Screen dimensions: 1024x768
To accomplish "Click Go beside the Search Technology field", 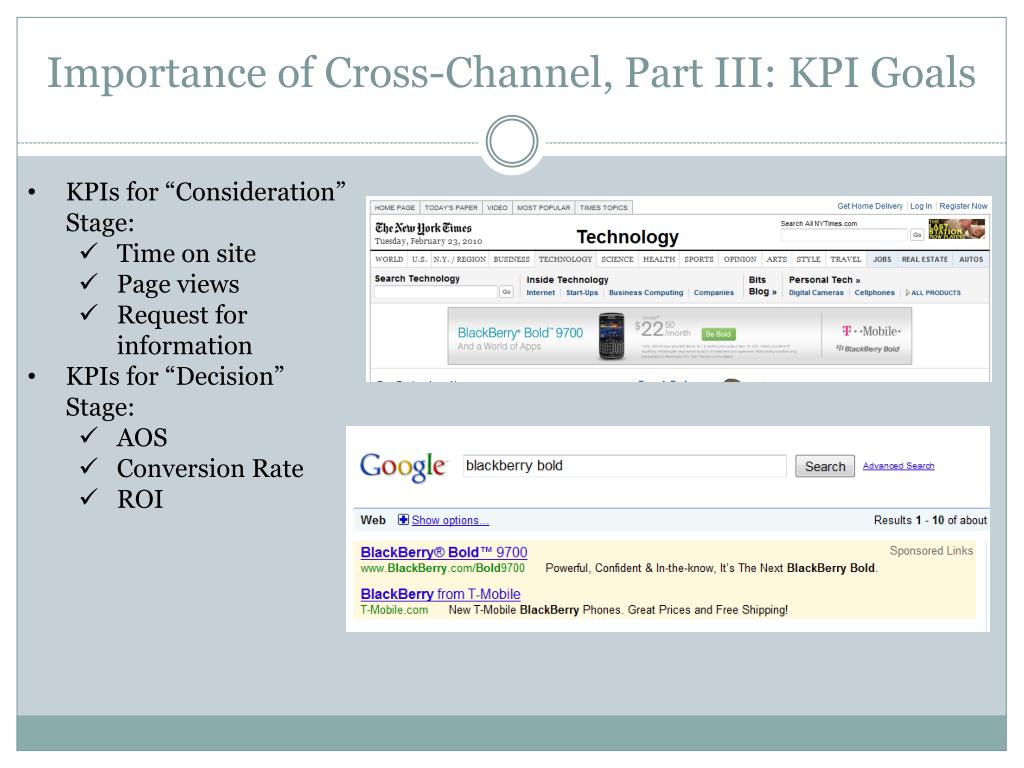I will (506, 292).
